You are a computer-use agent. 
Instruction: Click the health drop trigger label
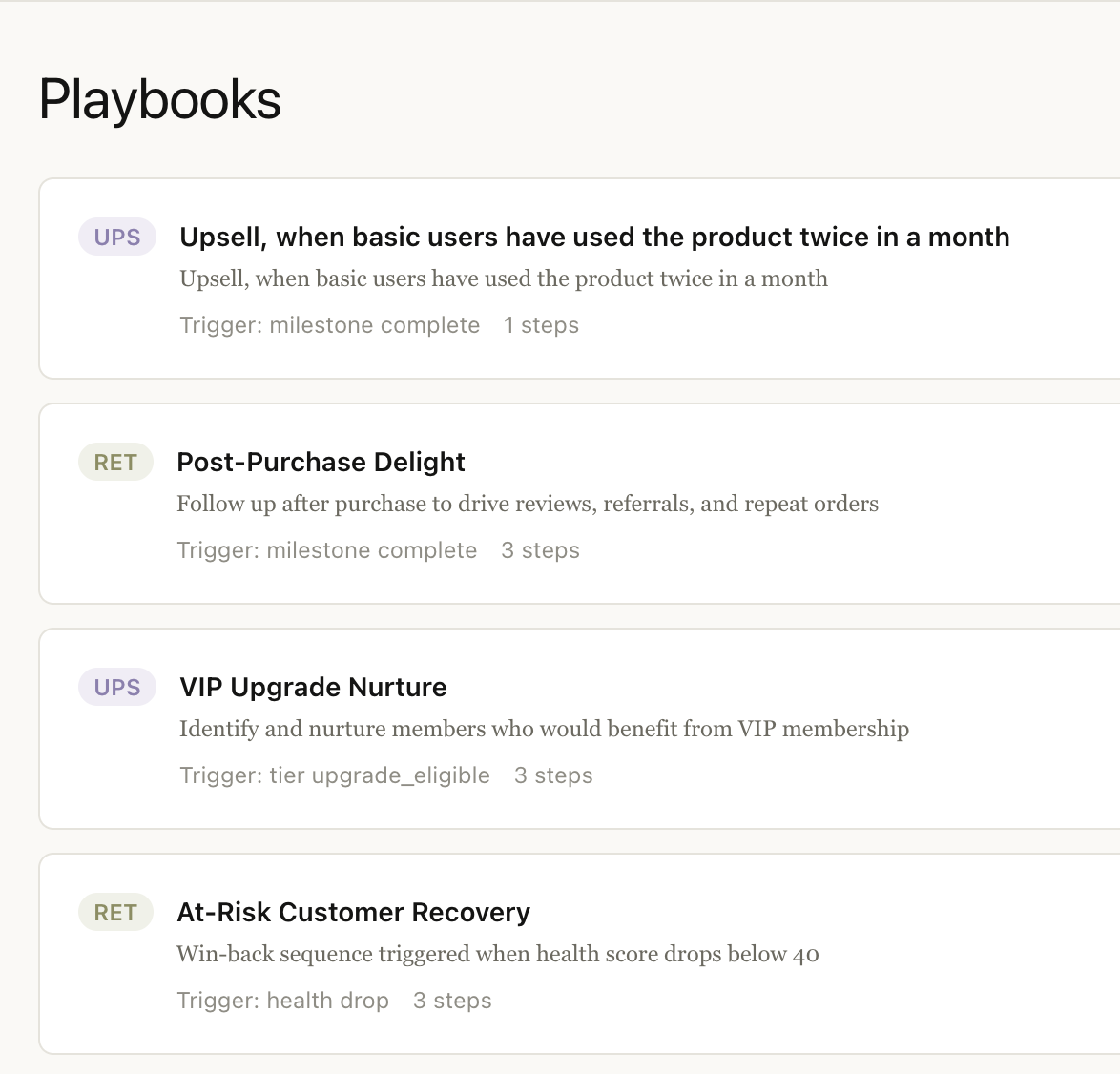[x=283, y=1001]
